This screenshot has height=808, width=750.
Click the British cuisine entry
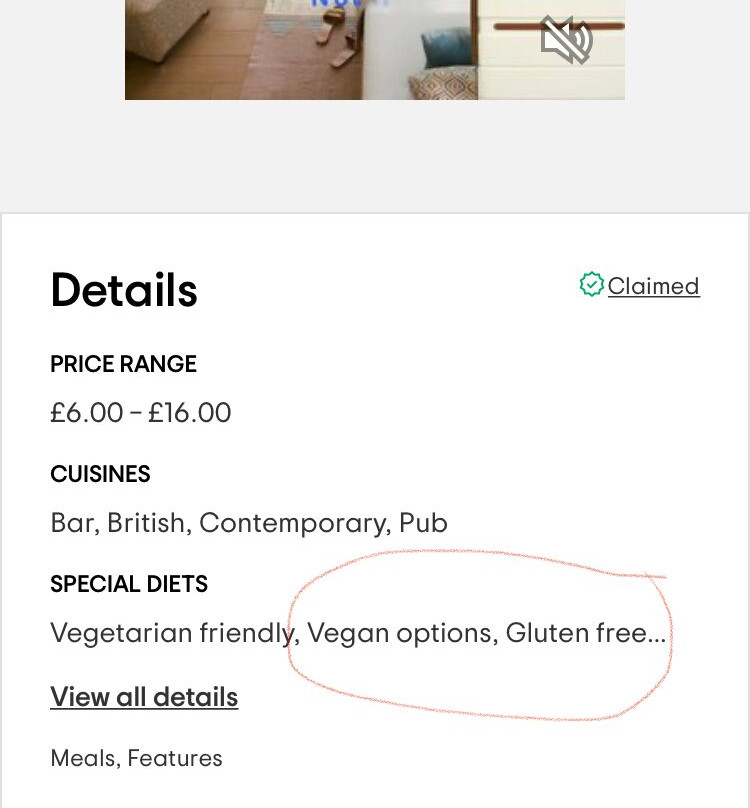[146, 523]
